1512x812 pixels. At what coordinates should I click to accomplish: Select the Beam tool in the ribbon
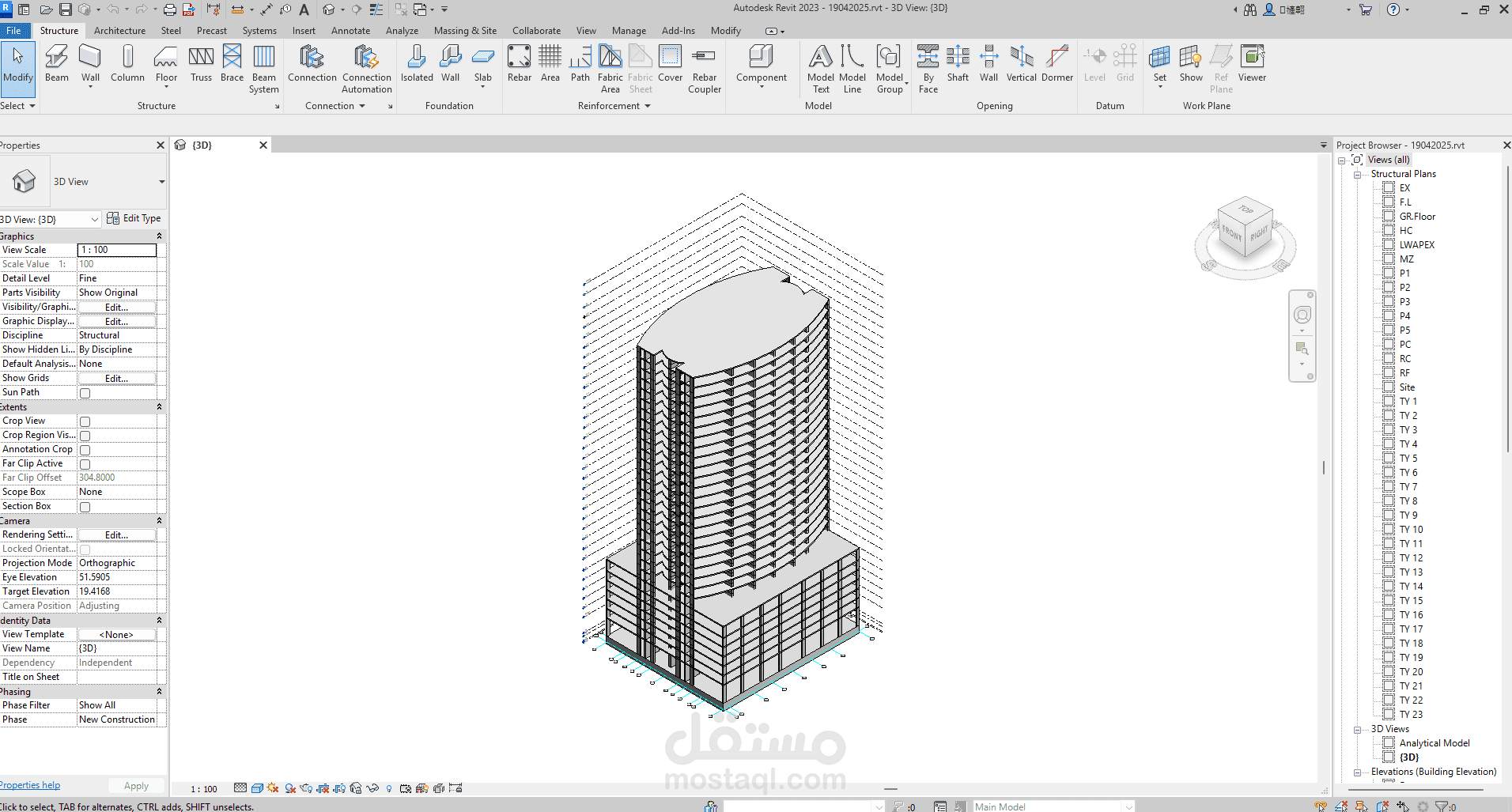[x=56, y=63]
